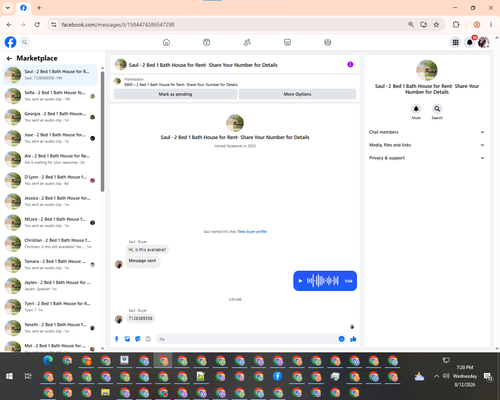Open the Christian conversation
Viewport: 500px width, 400px height.
(x=50, y=243)
